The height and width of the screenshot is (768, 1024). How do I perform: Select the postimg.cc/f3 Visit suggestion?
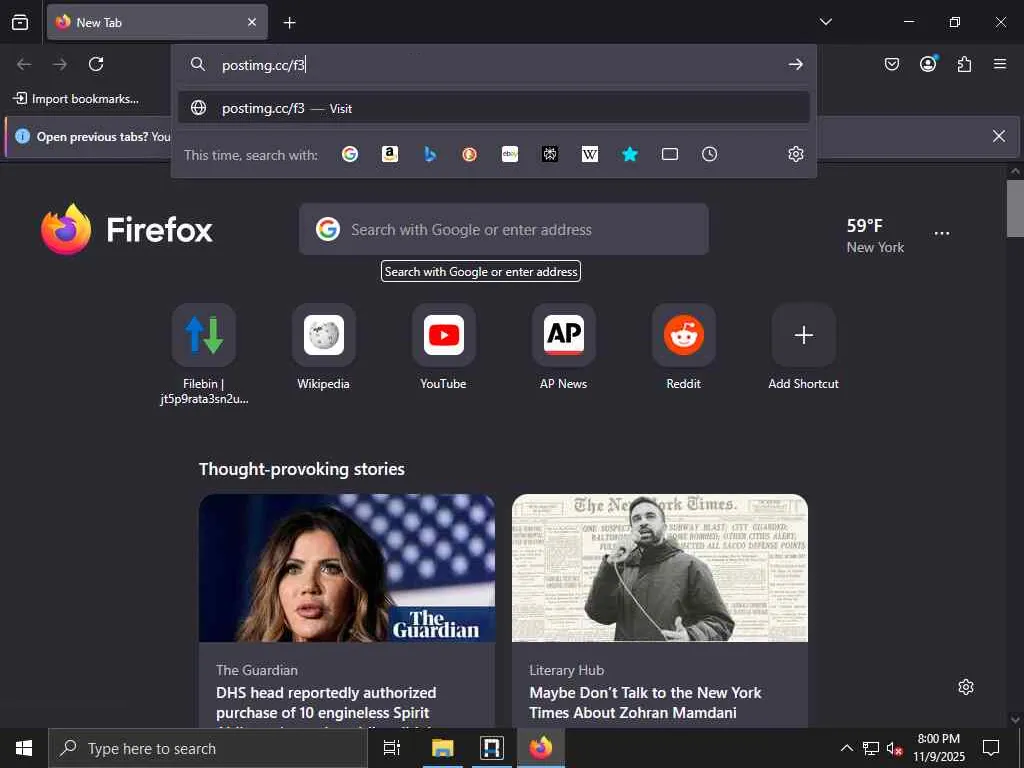[x=494, y=108]
